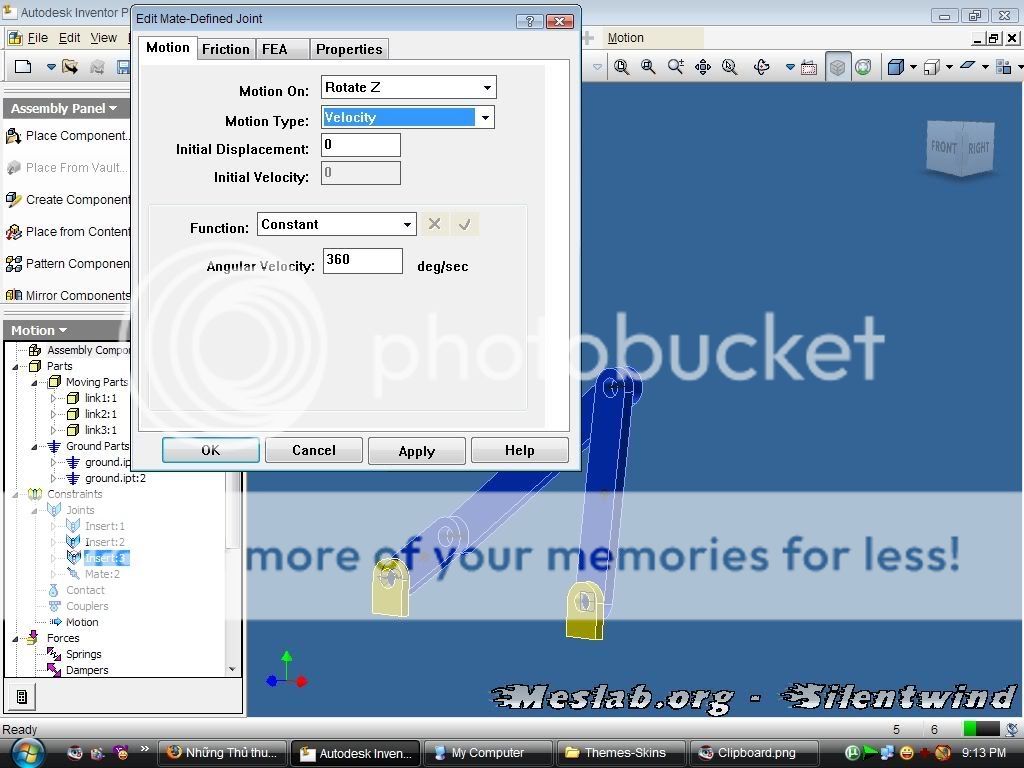Click the dialog's question mark help icon

coord(530,21)
